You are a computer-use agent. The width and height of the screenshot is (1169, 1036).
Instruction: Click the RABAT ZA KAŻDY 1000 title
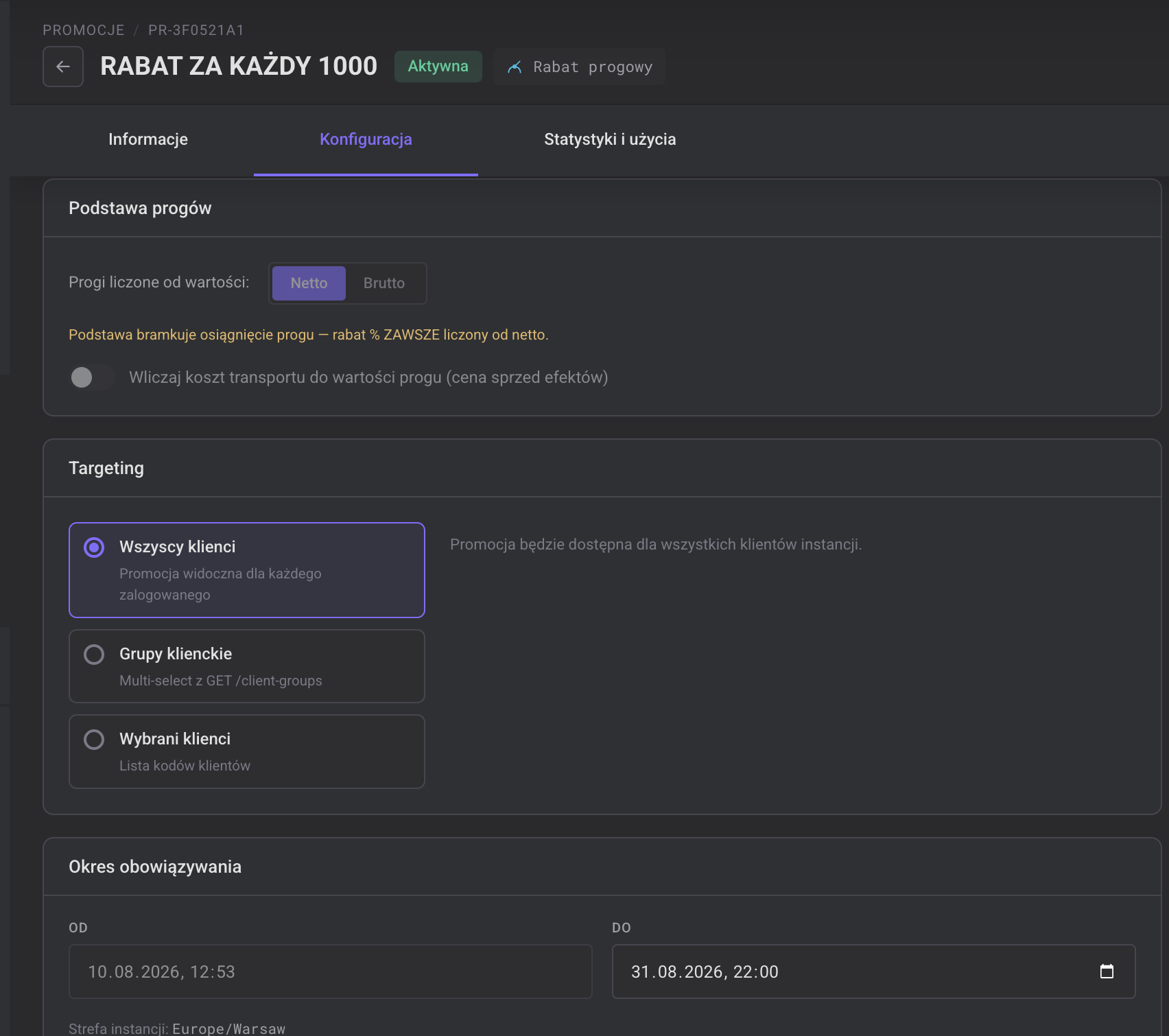(239, 67)
